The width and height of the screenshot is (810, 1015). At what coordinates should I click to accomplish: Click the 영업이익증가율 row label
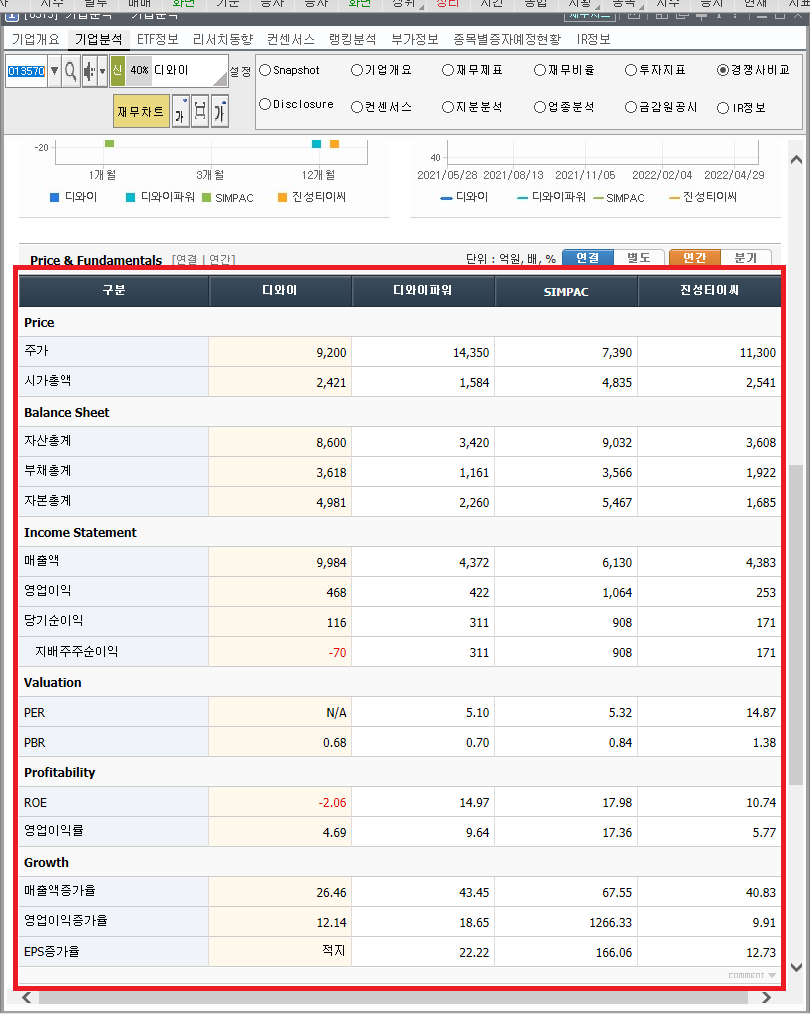66,920
